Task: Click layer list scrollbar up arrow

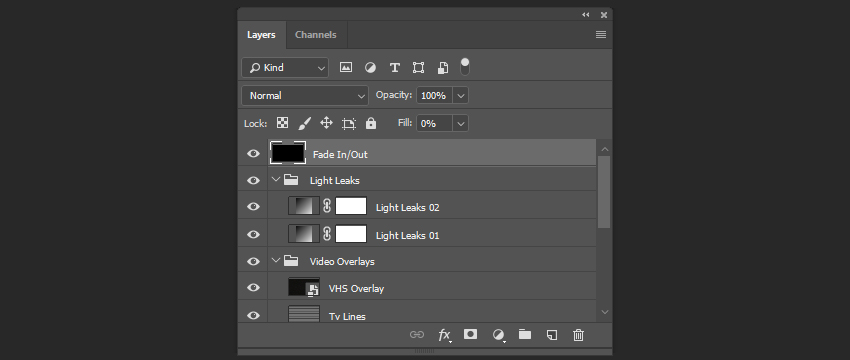Action: tap(605, 149)
